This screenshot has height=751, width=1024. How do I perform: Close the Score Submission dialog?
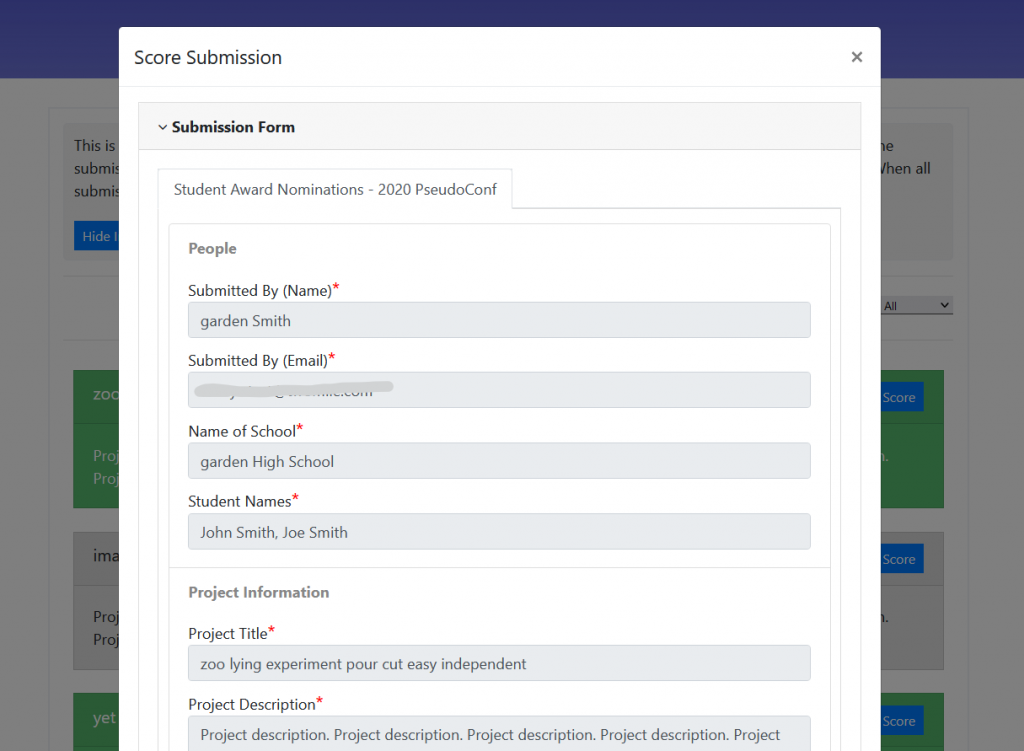(857, 57)
